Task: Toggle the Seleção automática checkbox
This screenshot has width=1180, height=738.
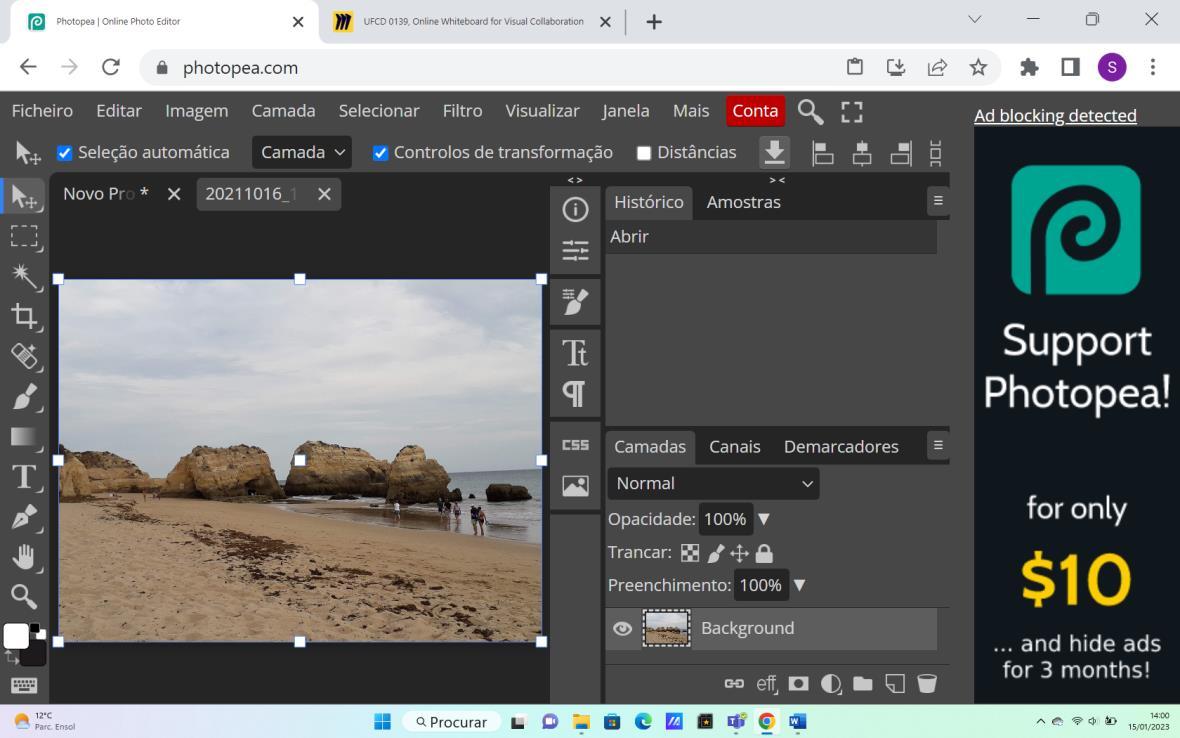Action: [65, 153]
